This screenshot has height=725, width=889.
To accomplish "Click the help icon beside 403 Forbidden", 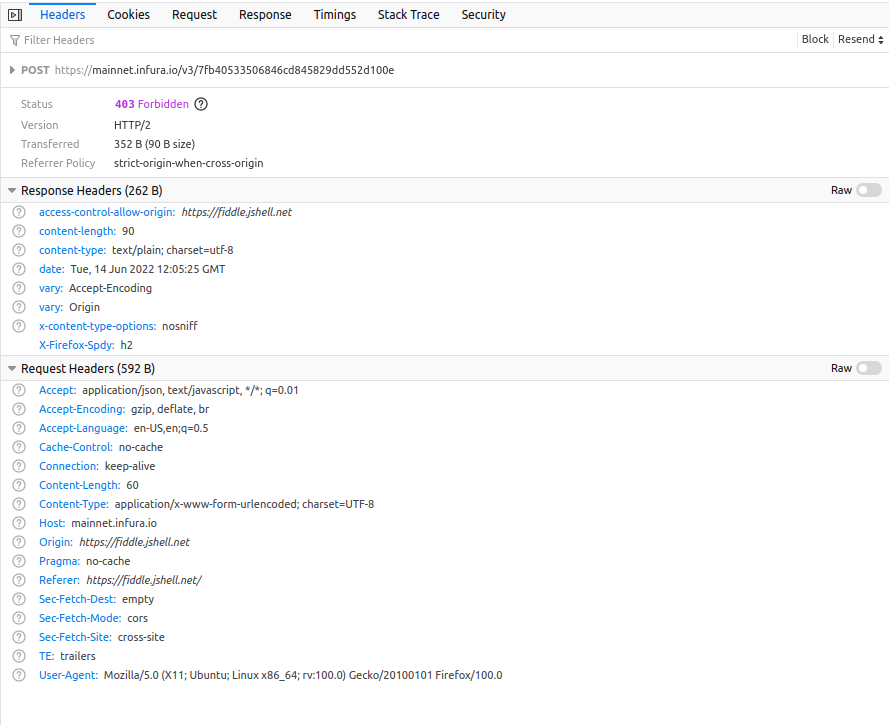I will pos(198,104).
